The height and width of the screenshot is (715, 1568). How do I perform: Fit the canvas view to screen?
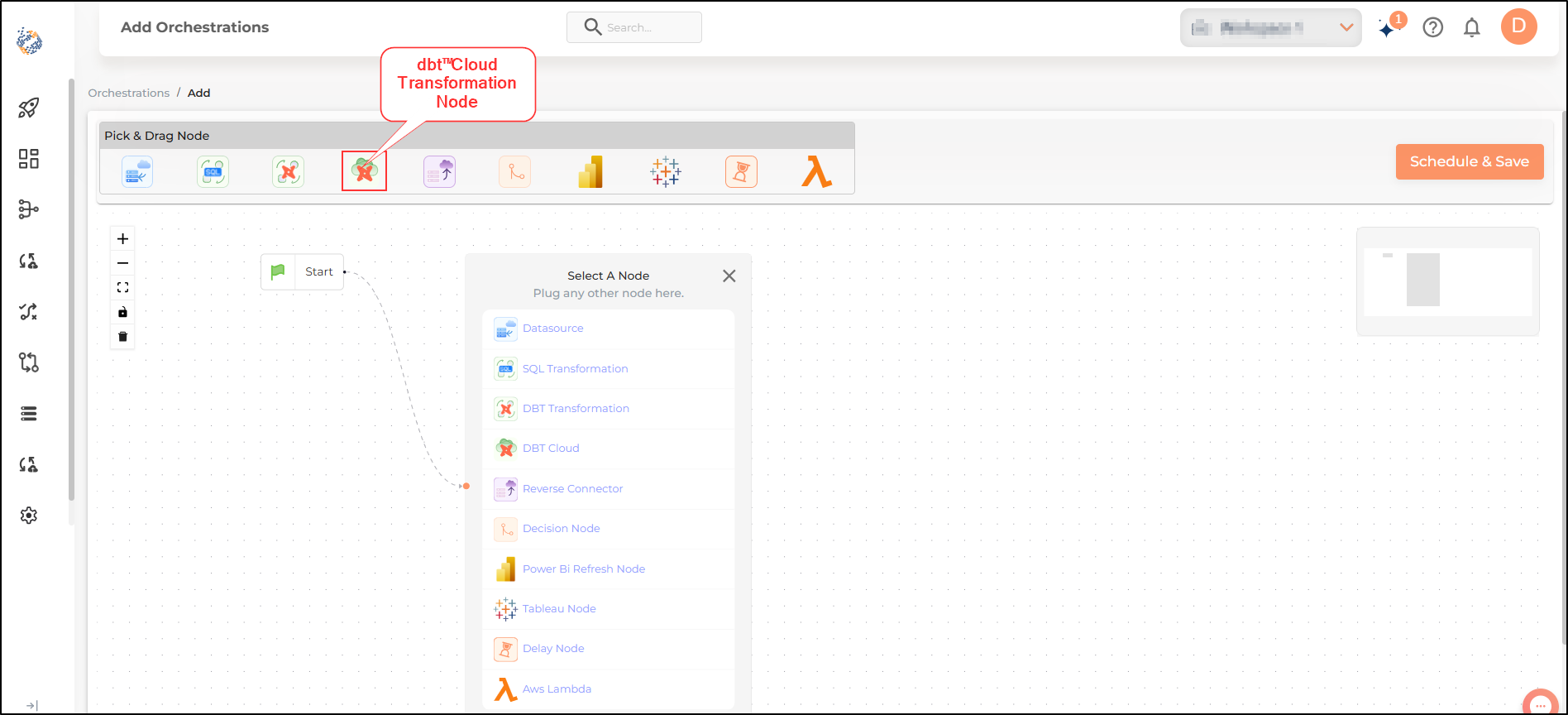pyautogui.click(x=122, y=287)
